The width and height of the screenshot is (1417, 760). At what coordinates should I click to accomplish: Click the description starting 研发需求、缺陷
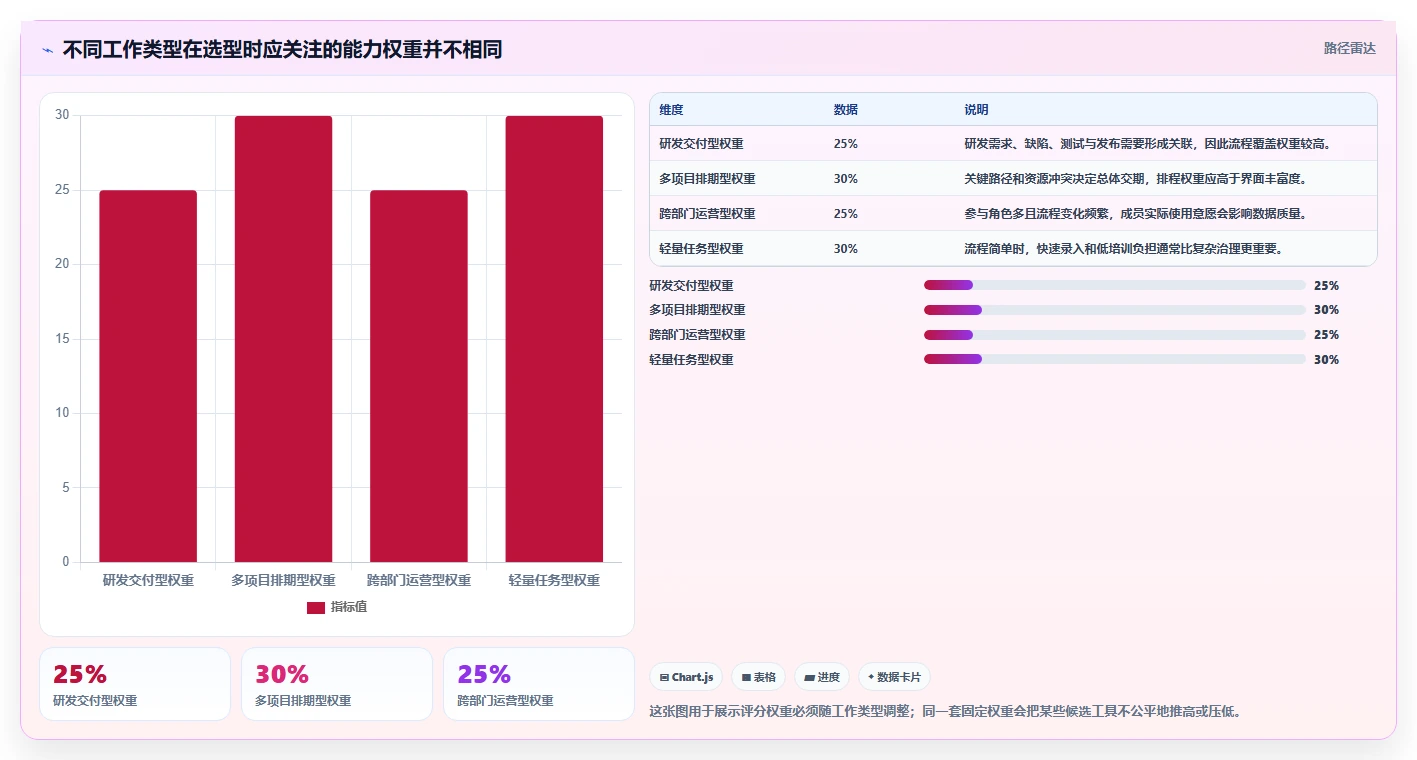[1147, 144]
